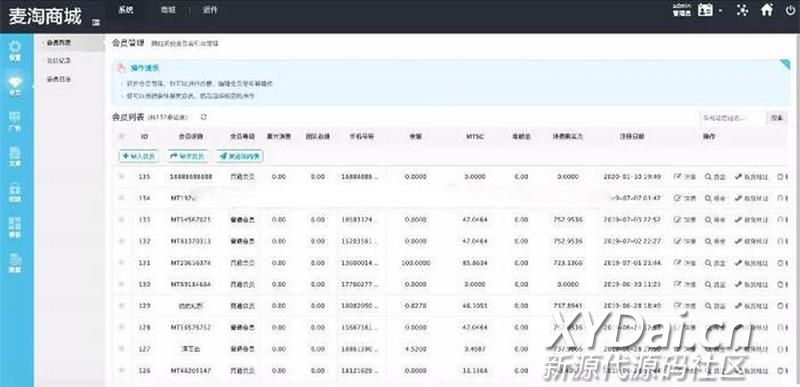The height and width of the screenshot is (387, 800).
Task: Click the member name MT23656374
Action: (x=191, y=263)
